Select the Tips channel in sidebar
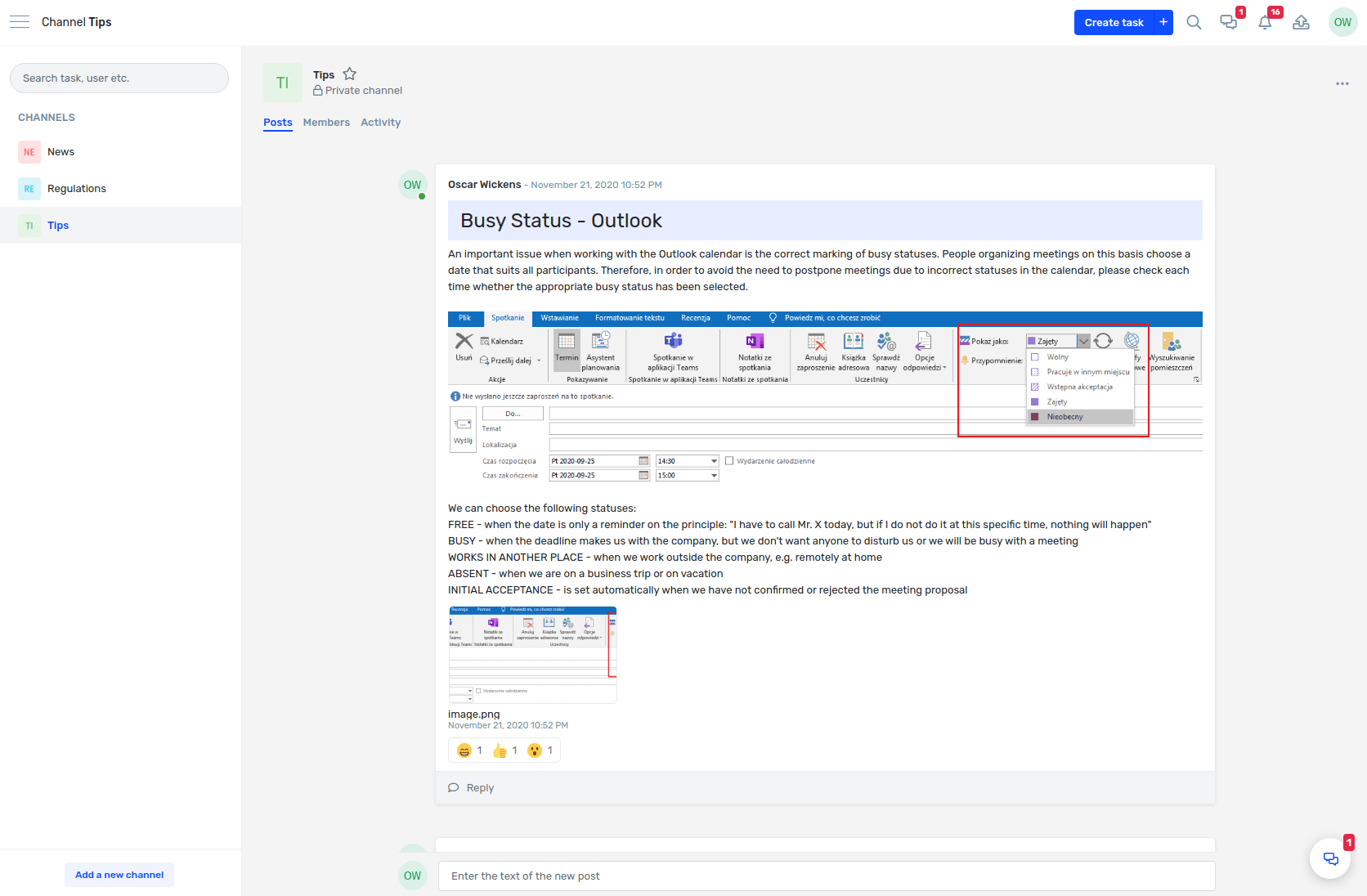This screenshot has width=1367, height=896. pos(120,226)
